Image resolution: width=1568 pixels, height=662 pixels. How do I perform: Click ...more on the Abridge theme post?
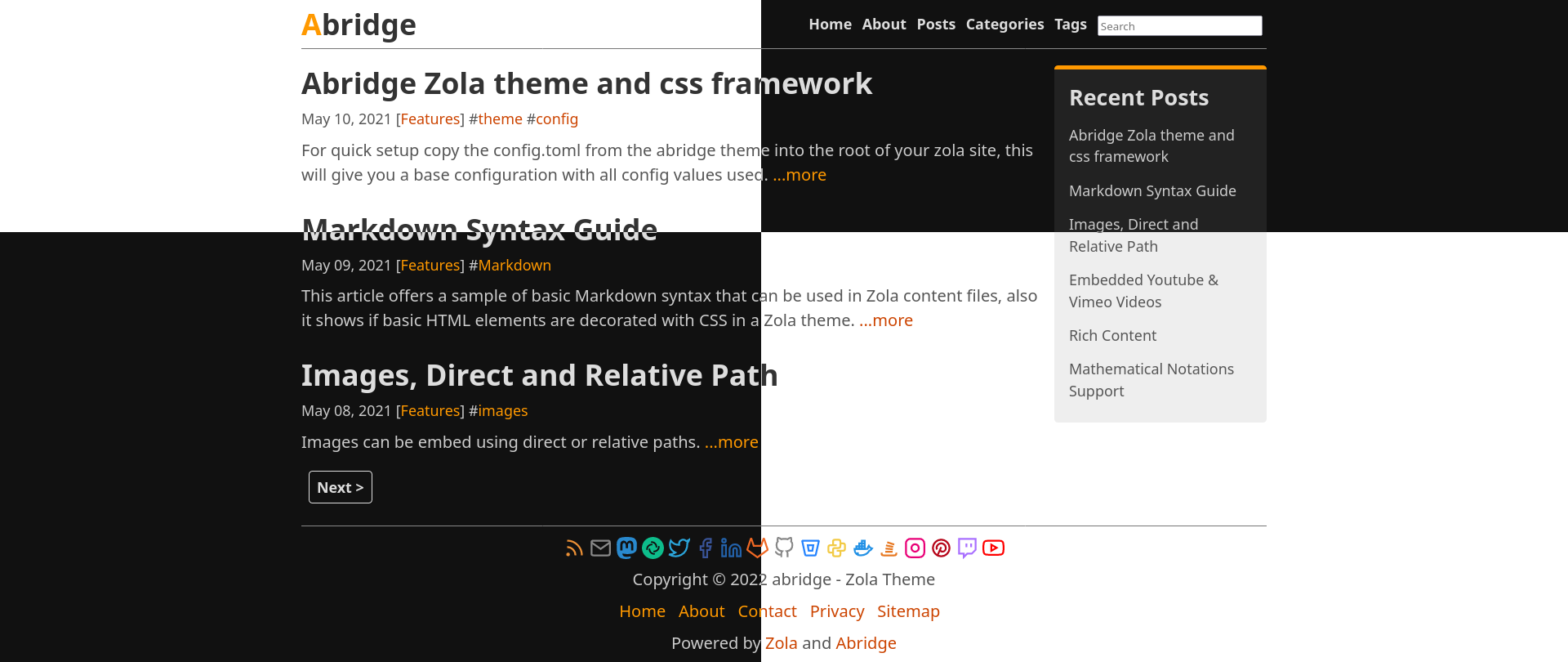click(800, 175)
